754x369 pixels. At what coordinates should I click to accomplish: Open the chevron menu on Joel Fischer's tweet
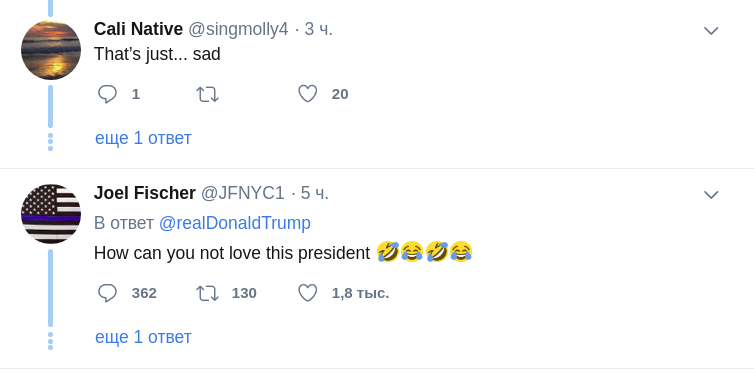[711, 195]
